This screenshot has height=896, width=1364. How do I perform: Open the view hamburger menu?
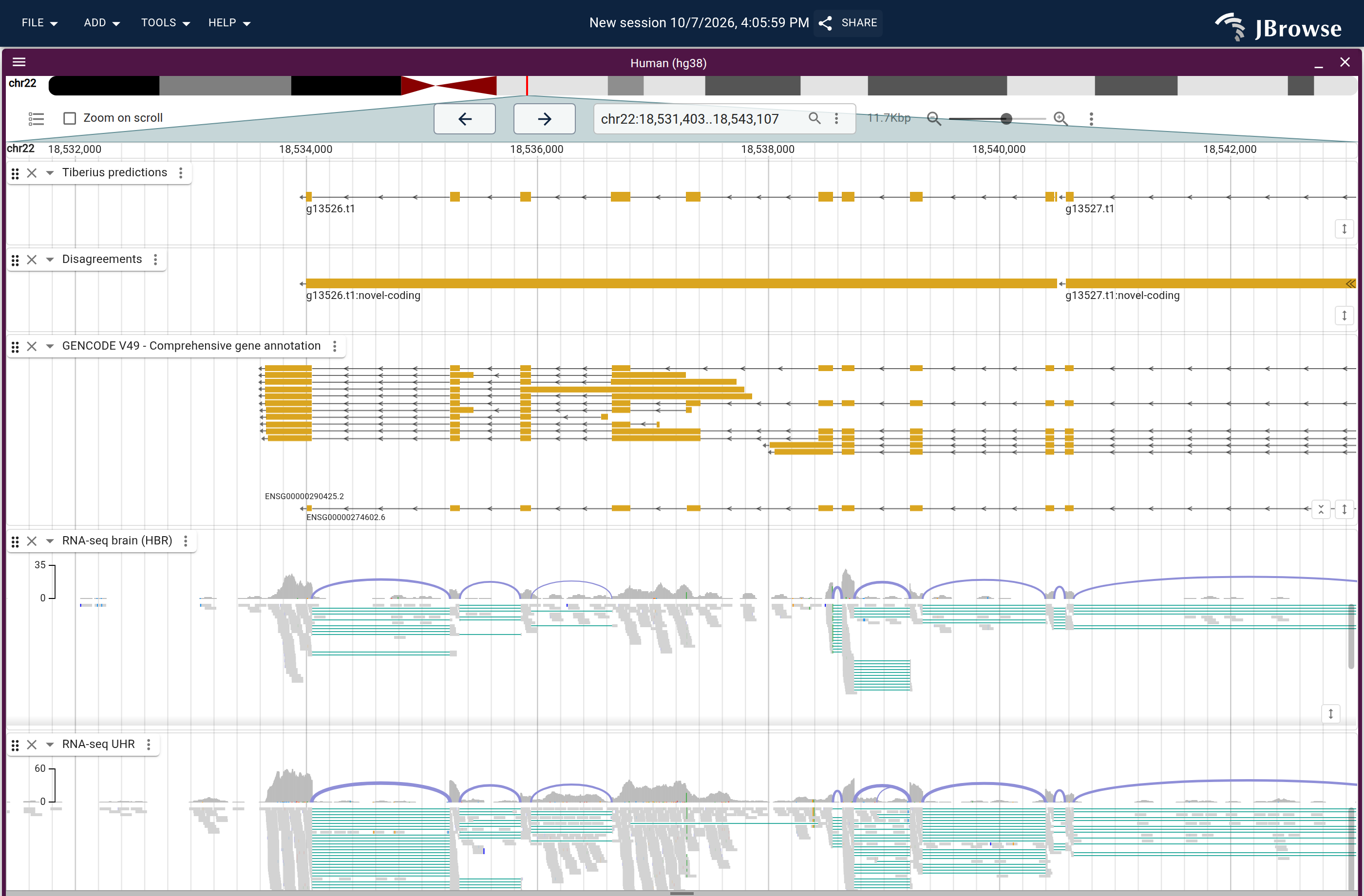(x=19, y=62)
